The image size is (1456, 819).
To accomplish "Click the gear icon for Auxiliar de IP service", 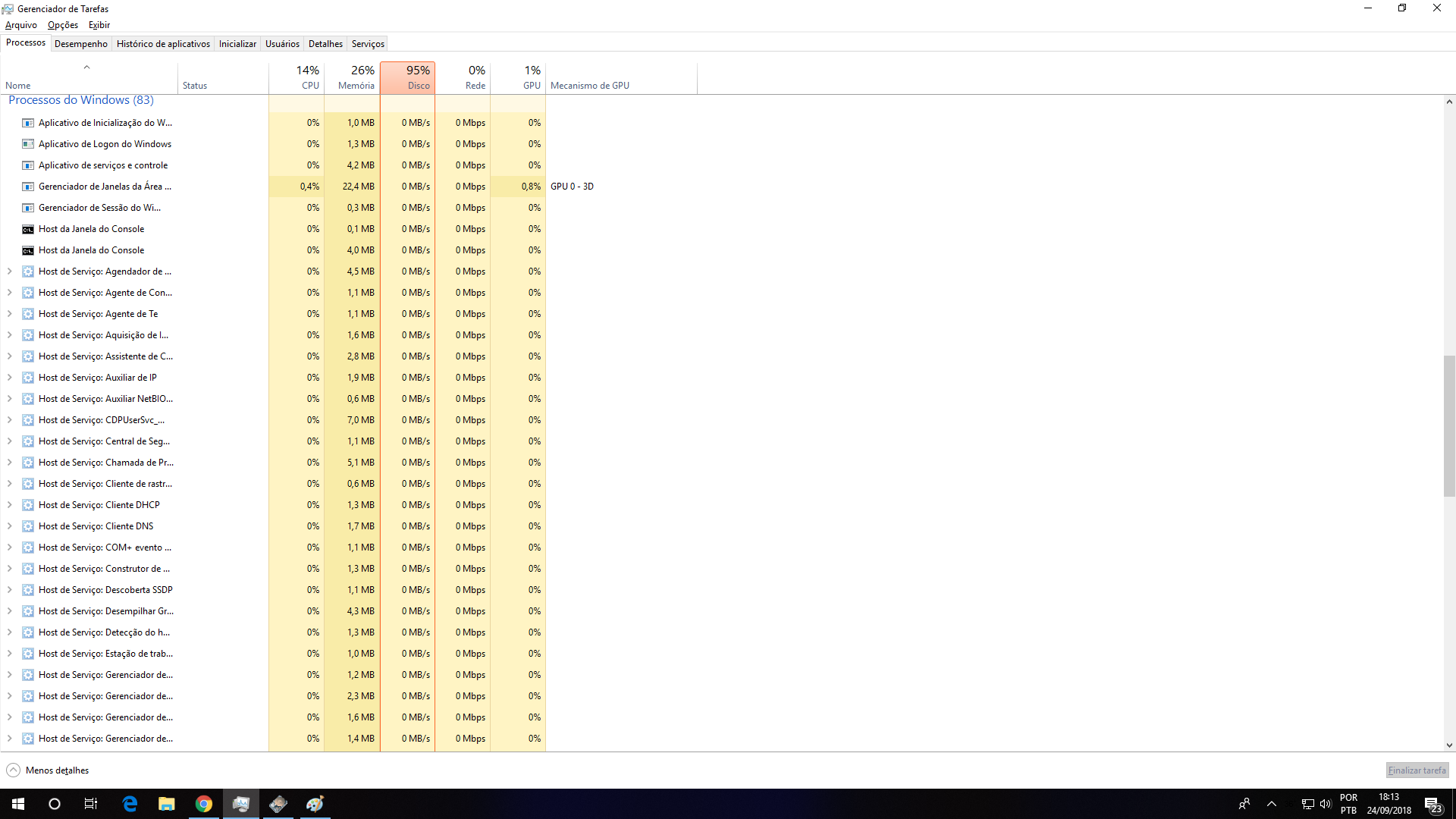I will (28, 378).
